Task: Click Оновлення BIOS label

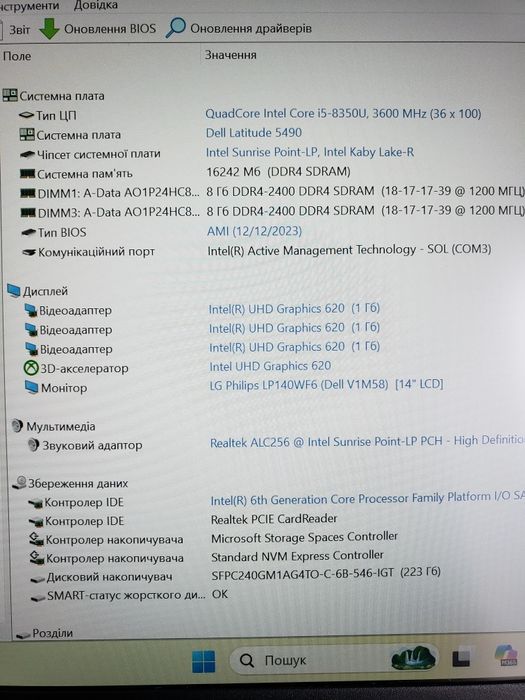Action: pyautogui.click(x=110, y=29)
